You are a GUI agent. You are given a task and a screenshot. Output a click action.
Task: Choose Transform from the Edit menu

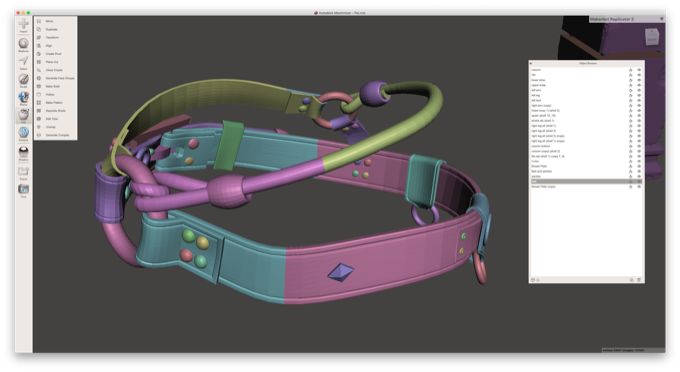pos(52,37)
